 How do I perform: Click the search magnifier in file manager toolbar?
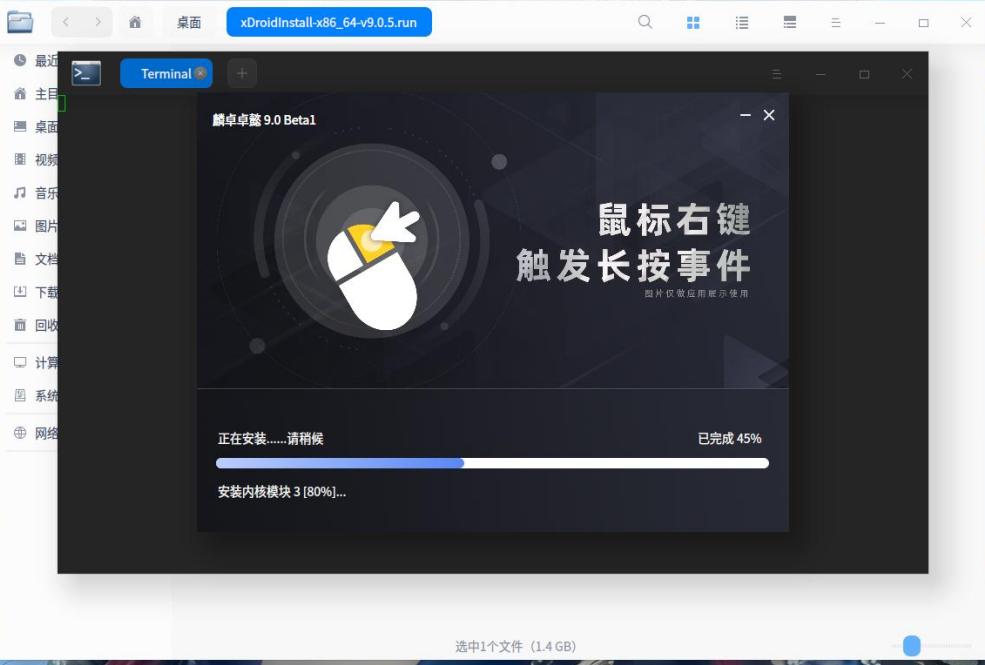click(x=645, y=21)
